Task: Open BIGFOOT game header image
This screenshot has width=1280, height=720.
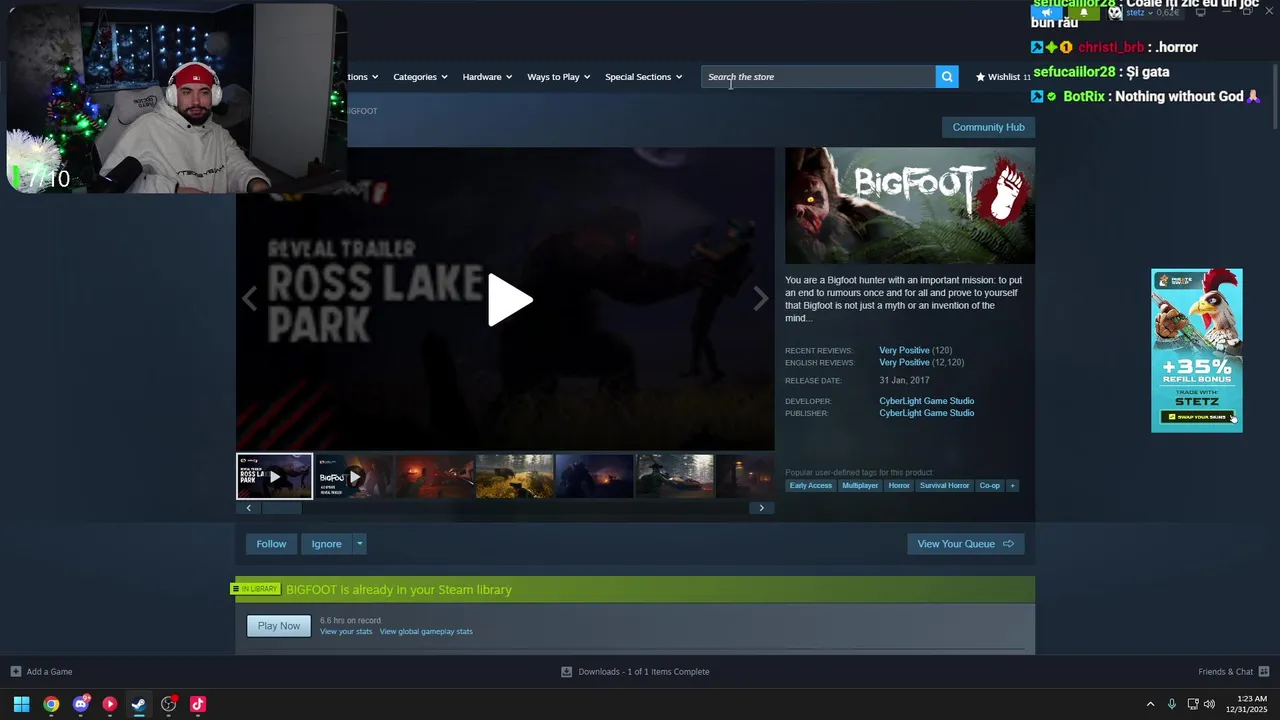Action: point(909,206)
